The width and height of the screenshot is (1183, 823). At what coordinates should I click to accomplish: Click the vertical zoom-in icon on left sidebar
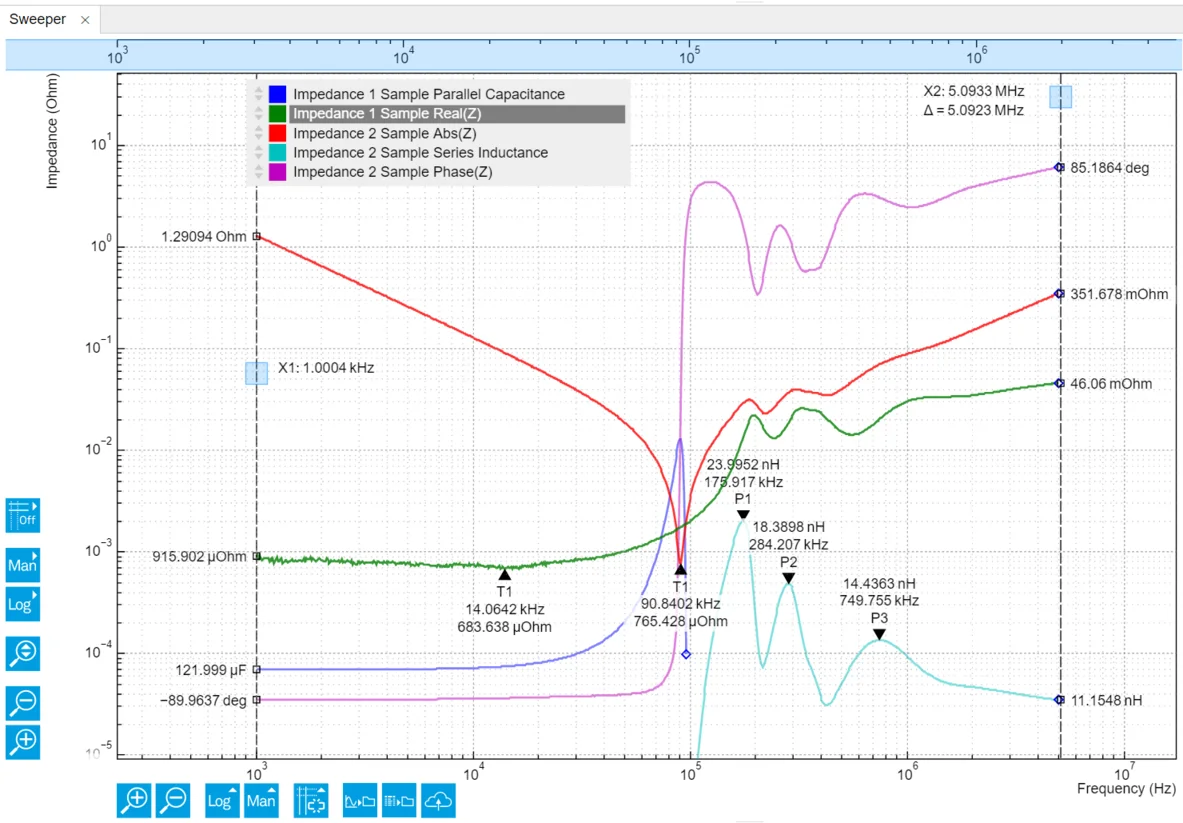[x=22, y=742]
